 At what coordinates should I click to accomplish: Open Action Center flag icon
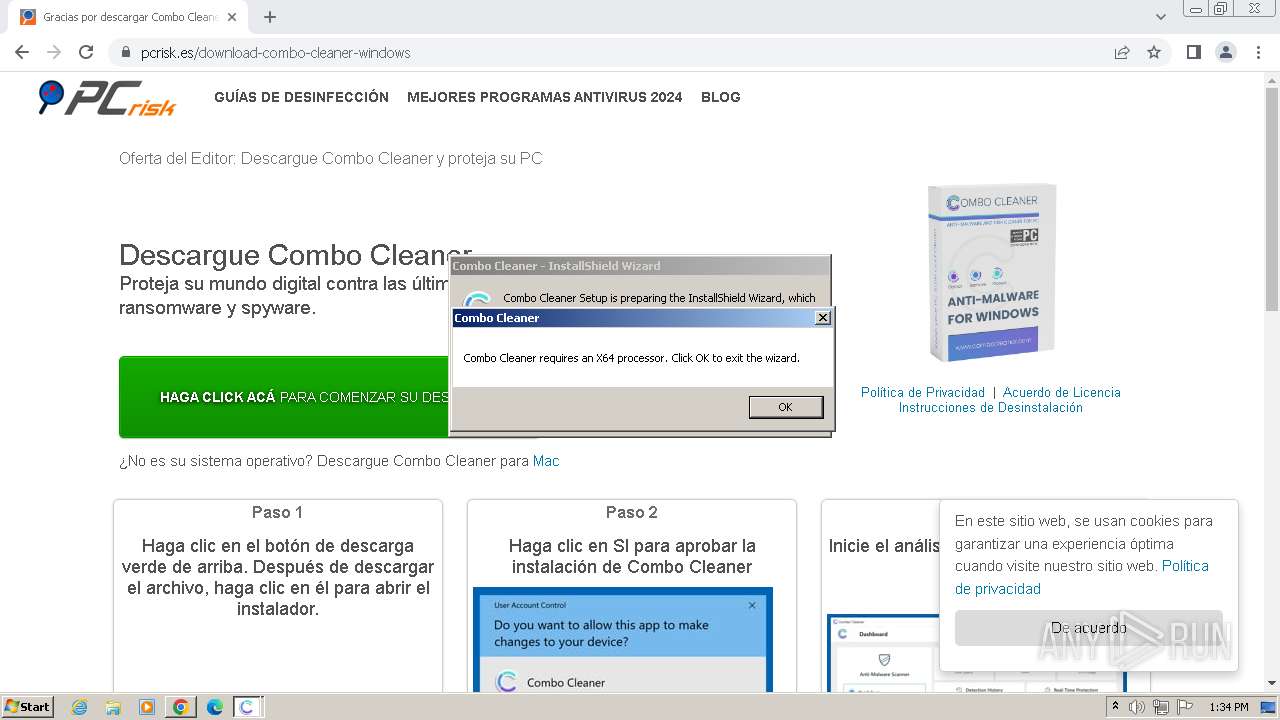1185,707
